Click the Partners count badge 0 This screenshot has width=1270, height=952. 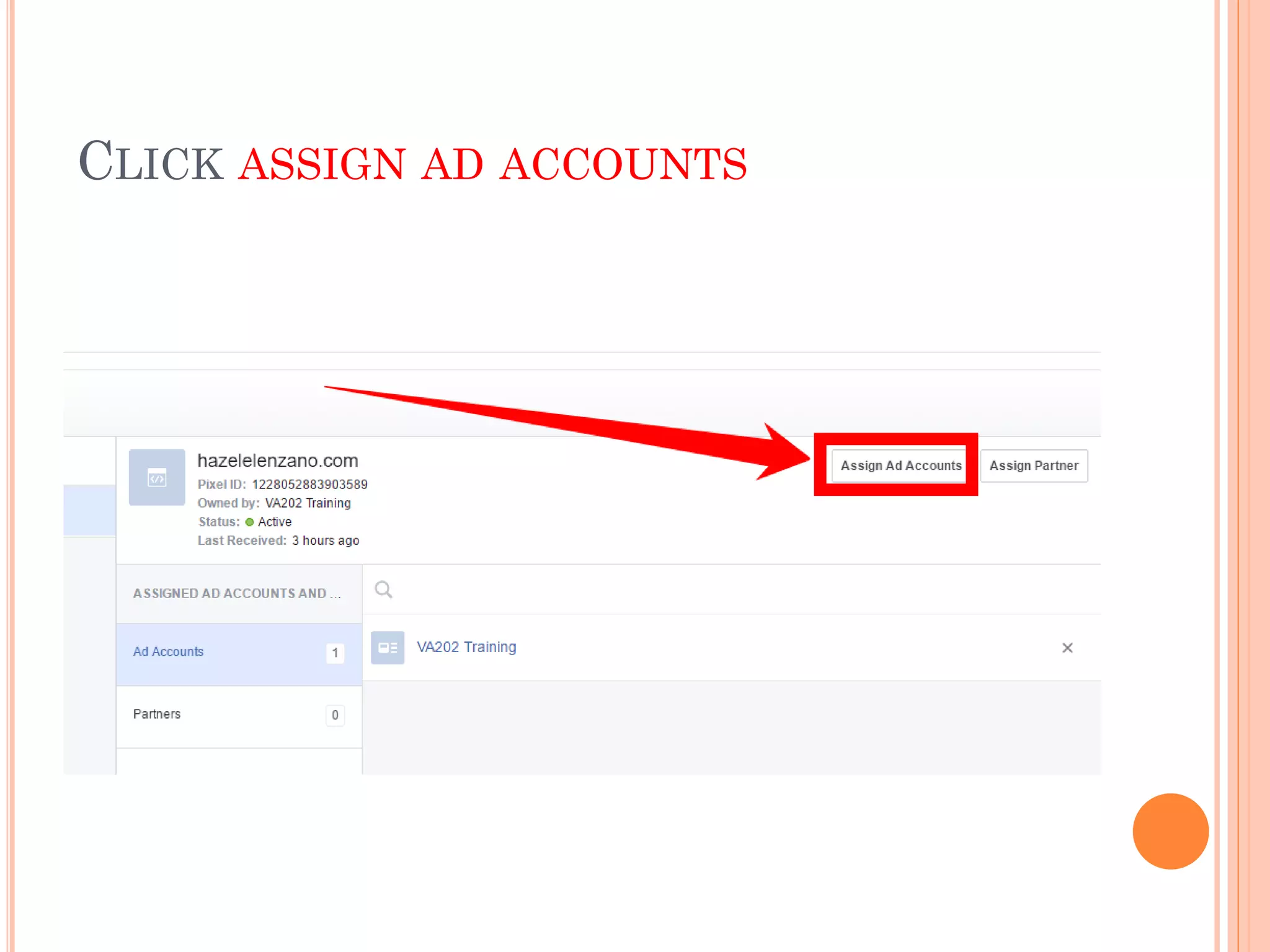point(335,715)
